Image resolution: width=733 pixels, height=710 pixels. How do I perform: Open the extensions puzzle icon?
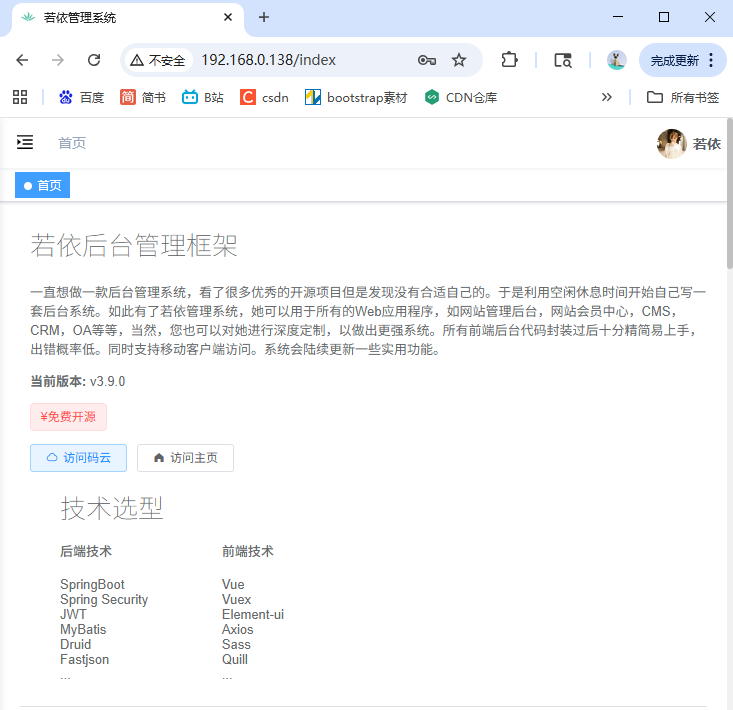coord(509,60)
